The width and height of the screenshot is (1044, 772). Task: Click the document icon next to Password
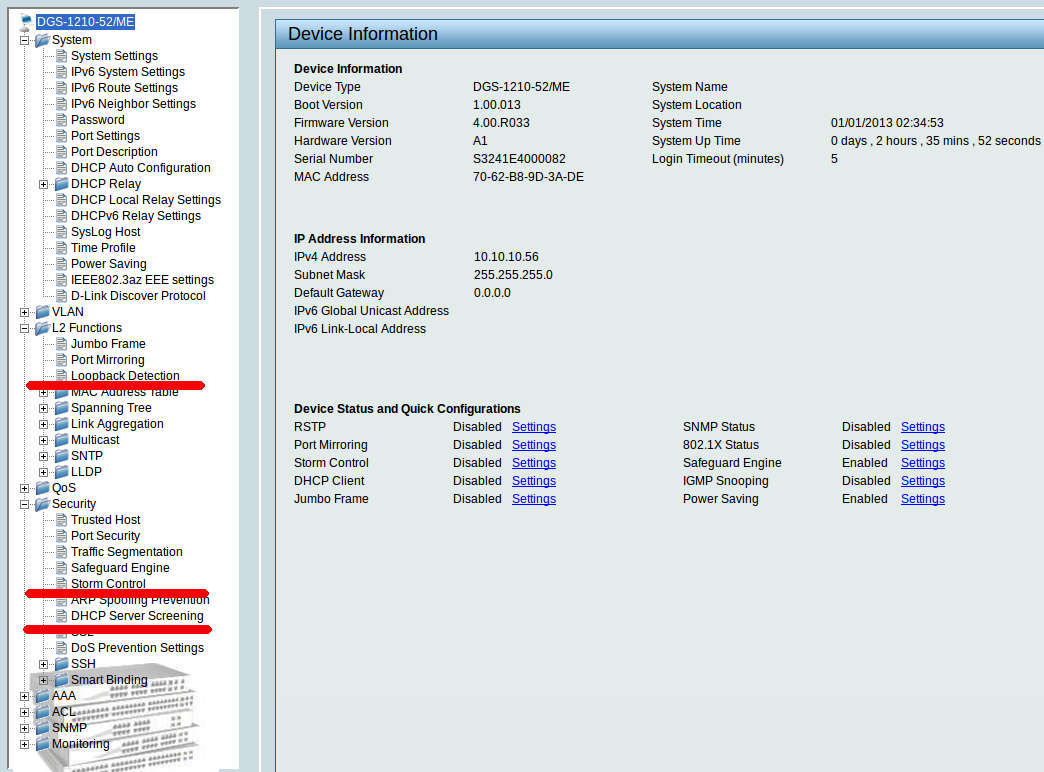coord(61,120)
